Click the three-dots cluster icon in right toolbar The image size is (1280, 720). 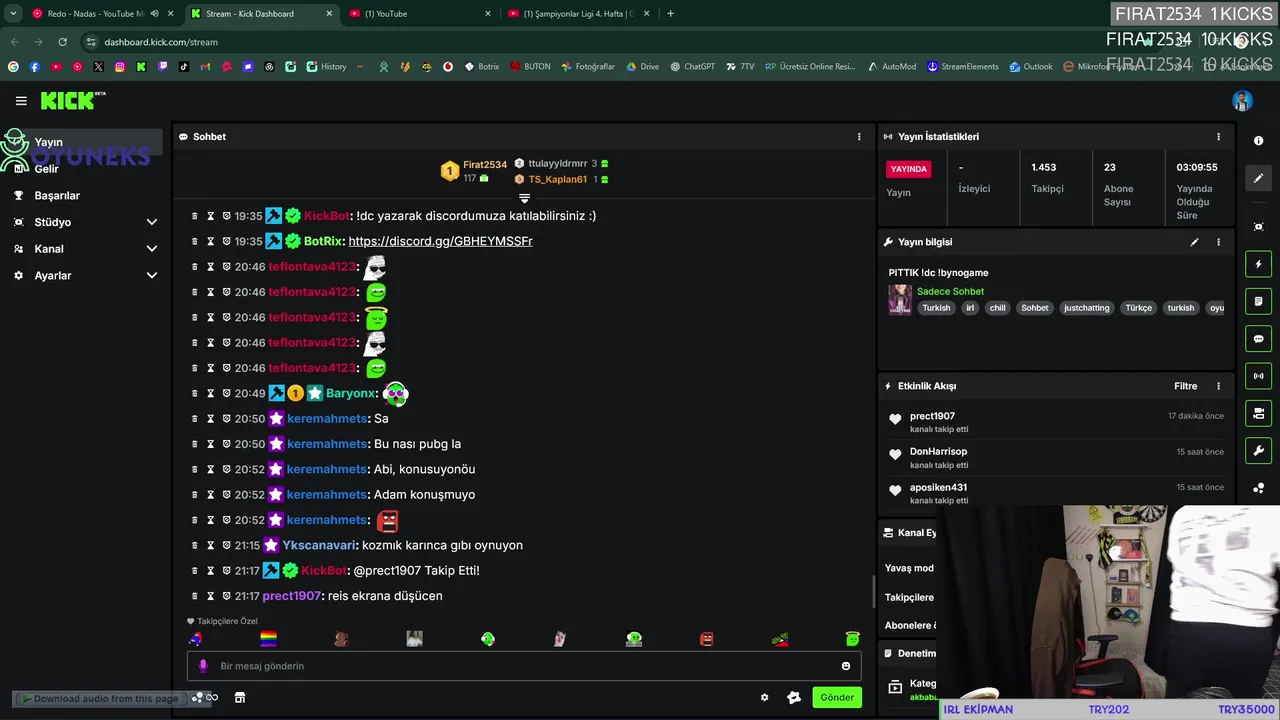pos(1258,488)
